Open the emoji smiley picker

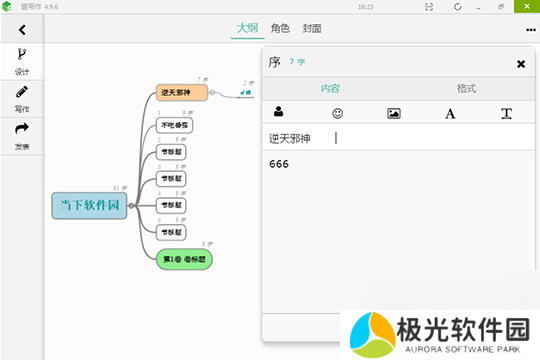point(338,113)
